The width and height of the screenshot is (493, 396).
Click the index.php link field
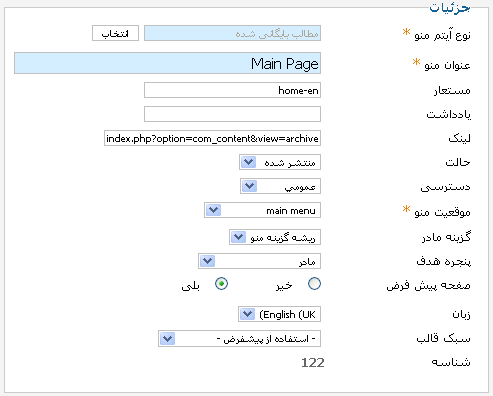tap(212, 138)
